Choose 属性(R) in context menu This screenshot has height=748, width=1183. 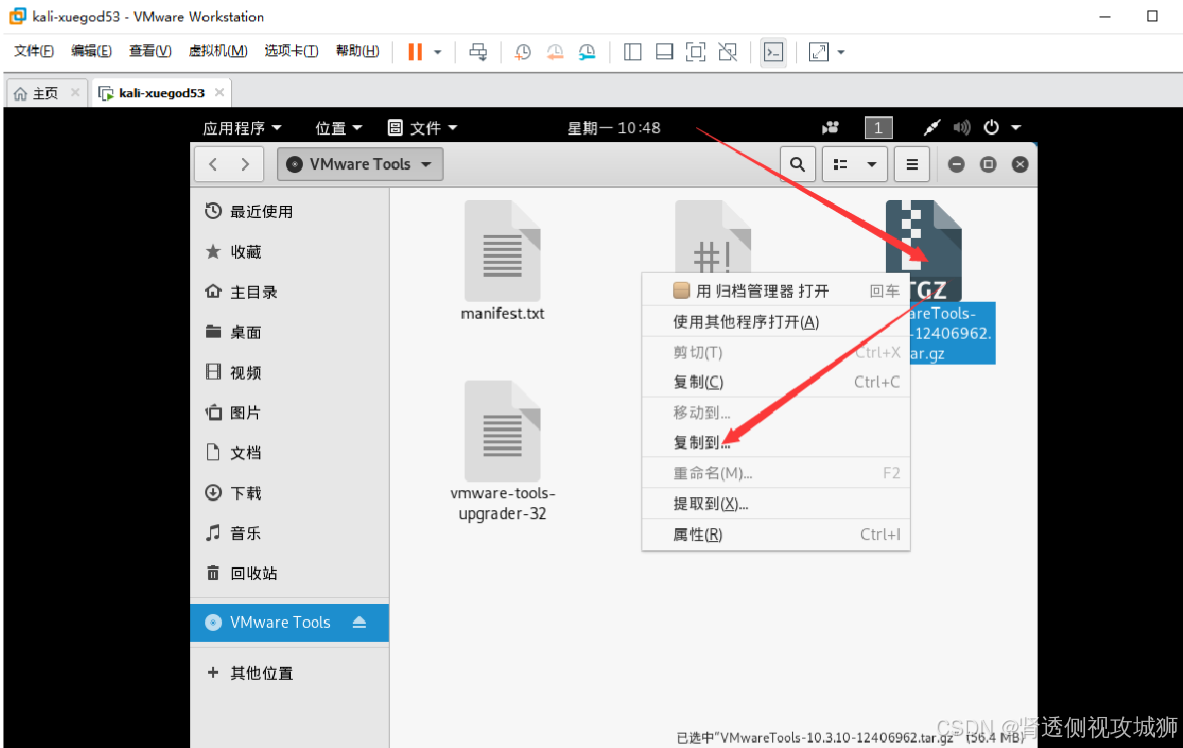point(776,534)
